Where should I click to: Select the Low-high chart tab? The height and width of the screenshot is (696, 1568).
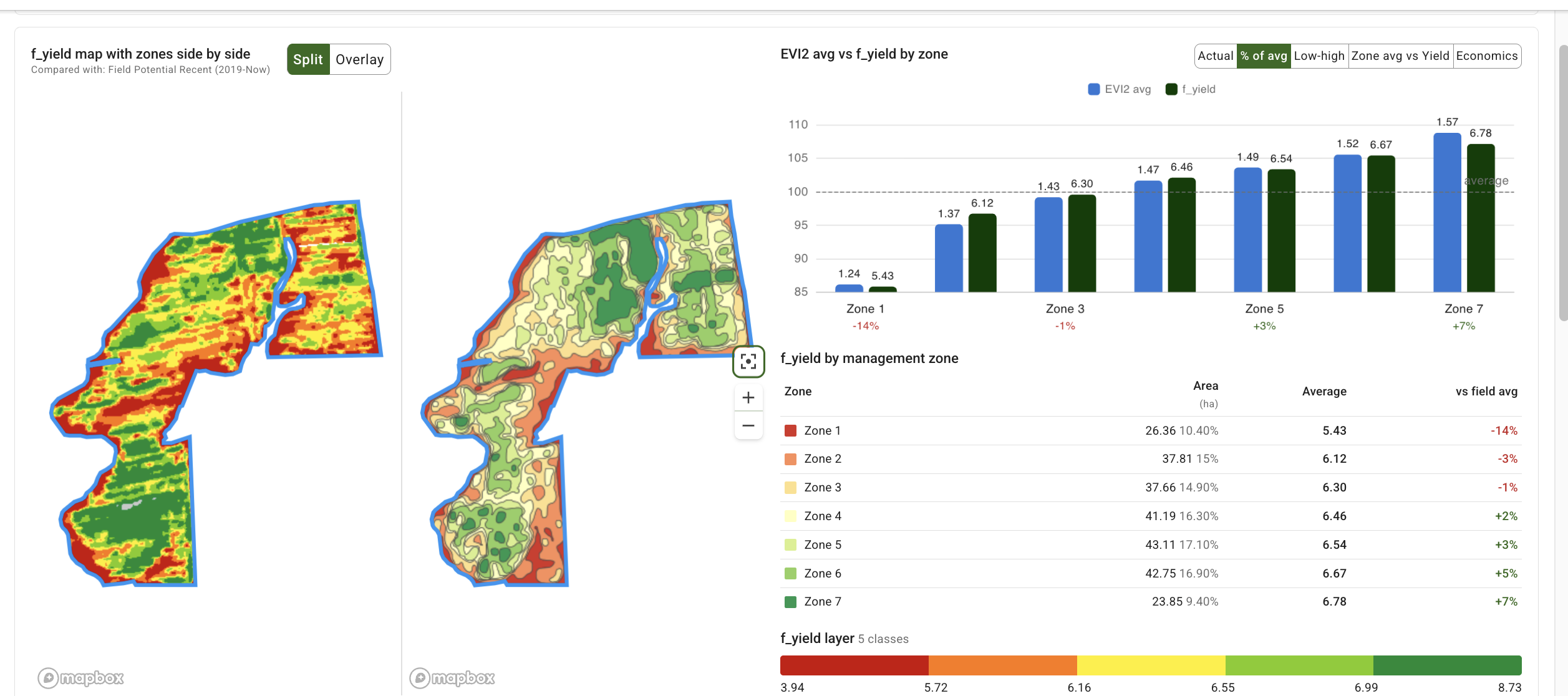point(1319,56)
